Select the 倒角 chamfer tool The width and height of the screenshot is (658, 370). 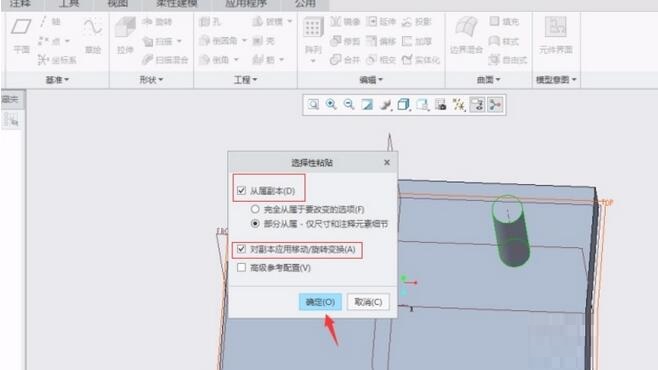tap(214, 60)
